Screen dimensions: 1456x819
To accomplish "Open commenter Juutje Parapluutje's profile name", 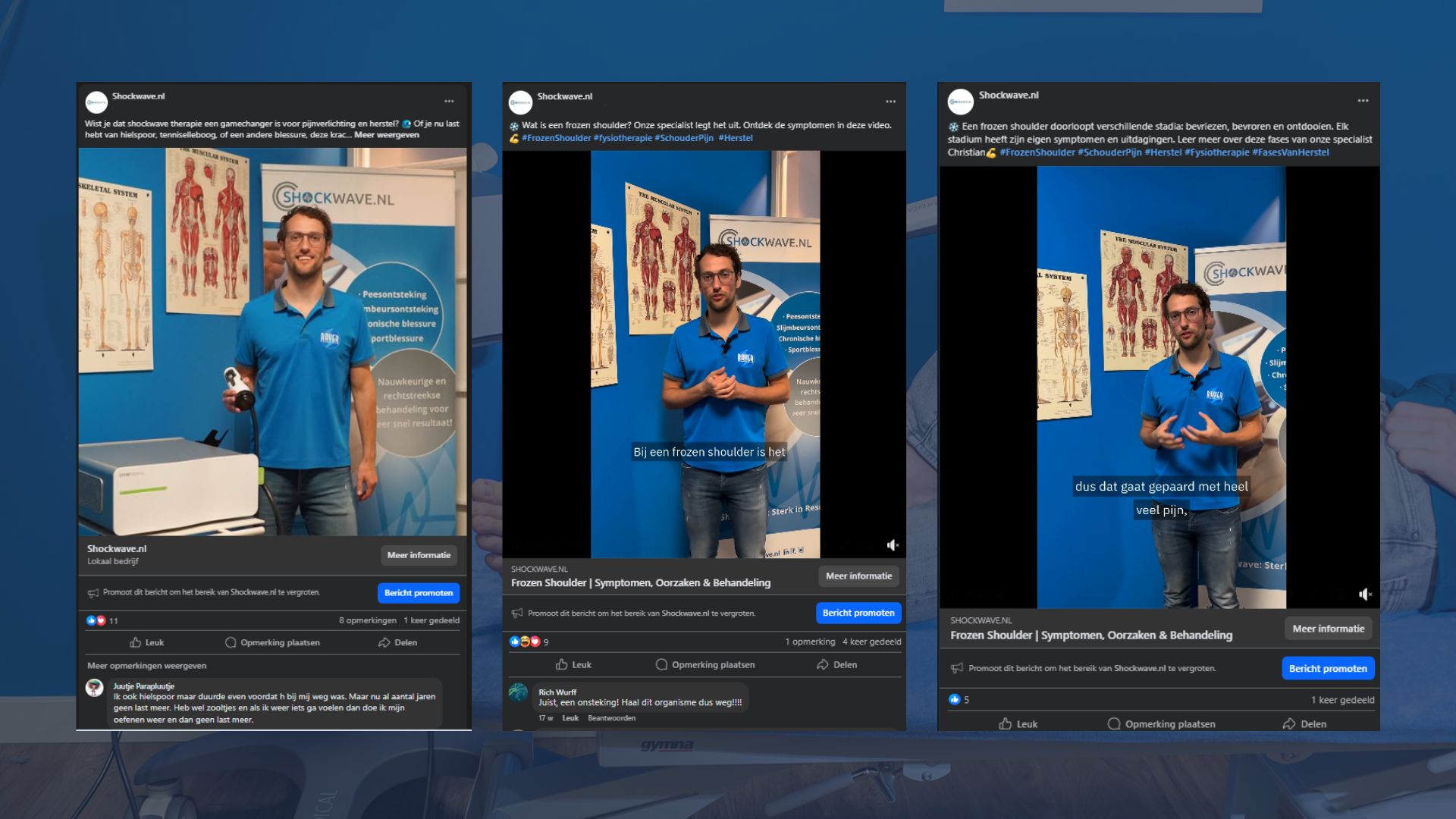I will [x=143, y=686].
